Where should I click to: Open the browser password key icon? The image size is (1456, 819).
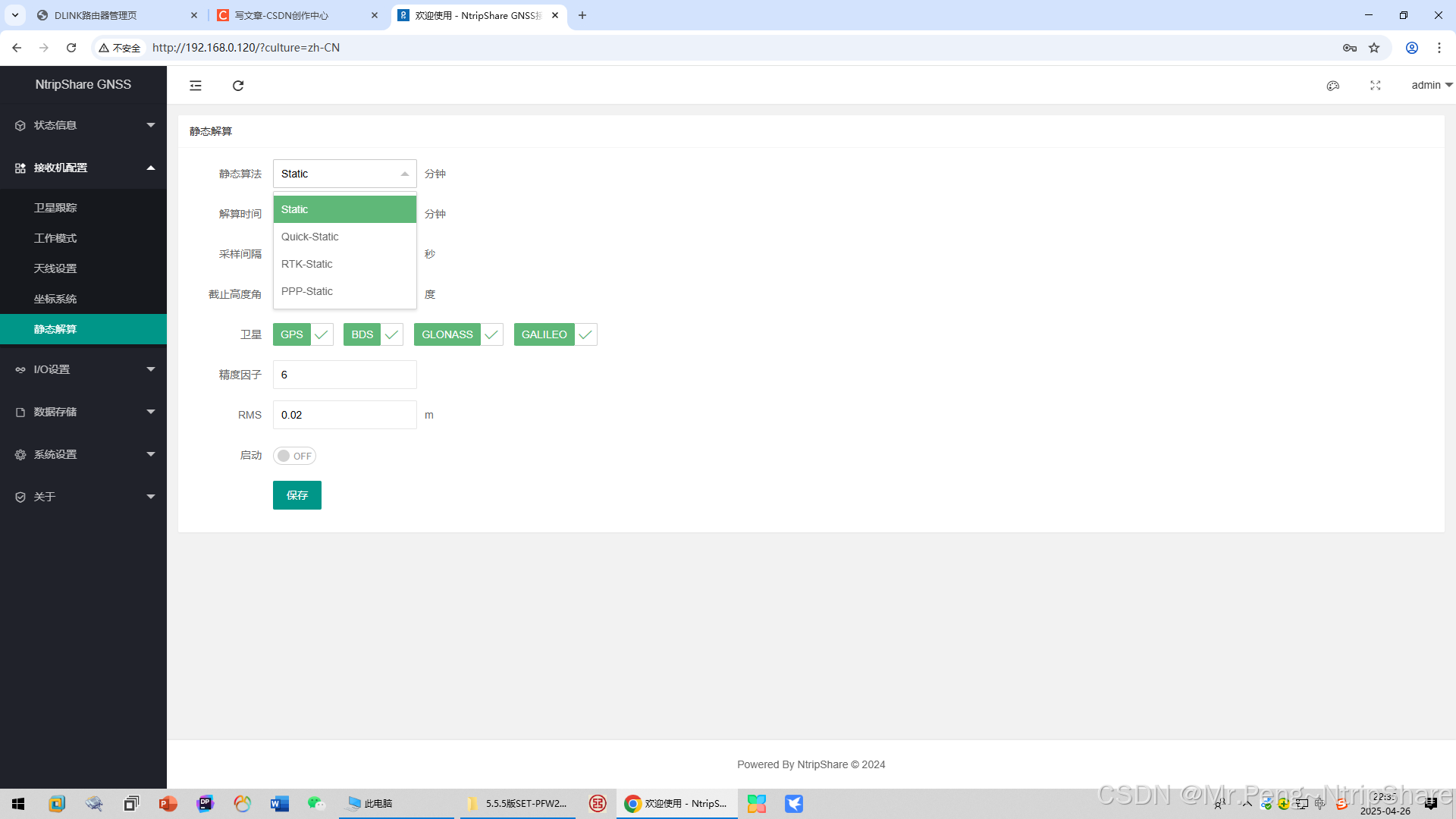pyautogui.click(x=1350, y=48)
